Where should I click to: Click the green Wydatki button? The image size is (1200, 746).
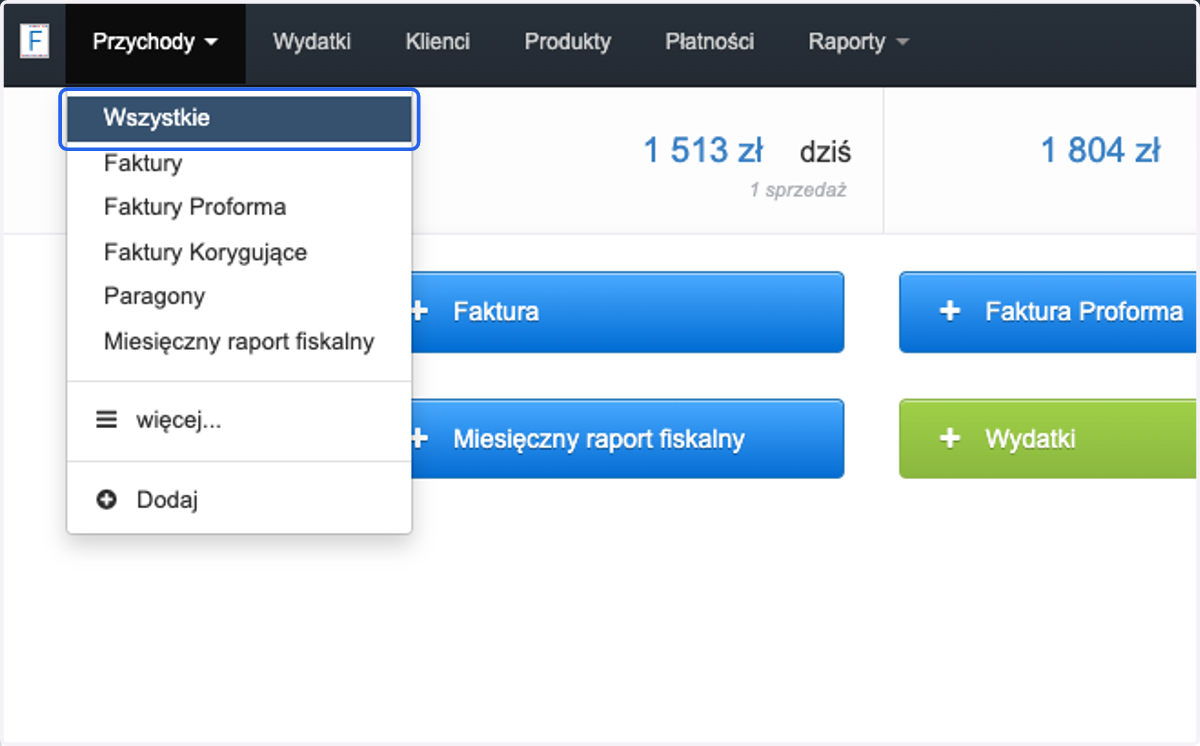tap(1048, 438)
